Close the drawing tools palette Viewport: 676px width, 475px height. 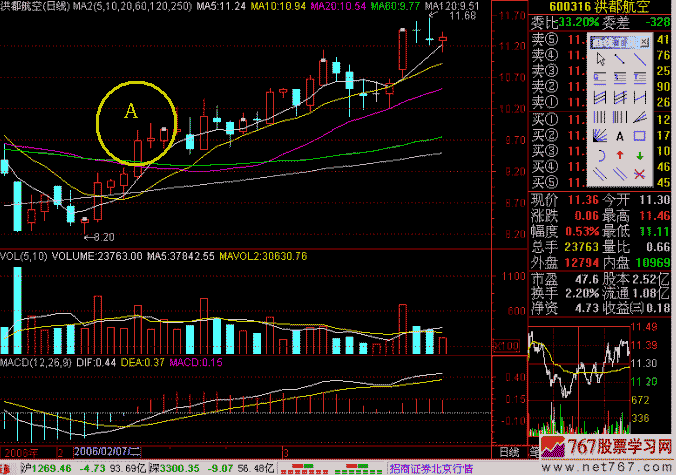click(642, 42)
